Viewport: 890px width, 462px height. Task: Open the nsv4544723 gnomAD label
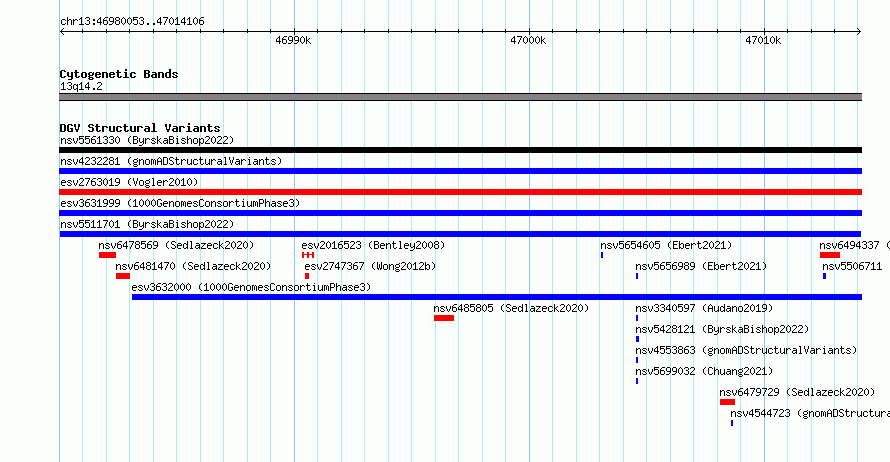pos(810,413)
